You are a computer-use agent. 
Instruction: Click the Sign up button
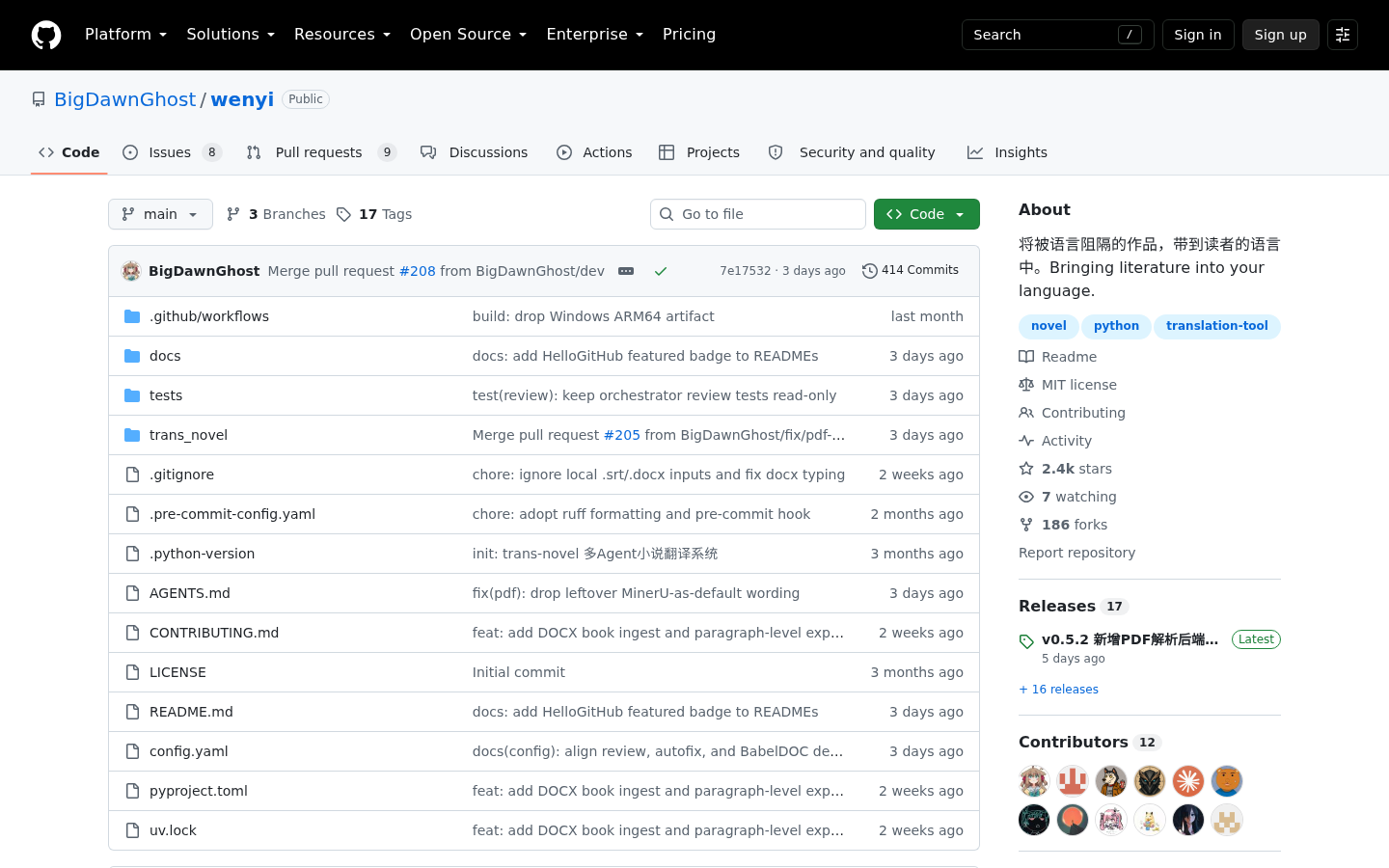click(1281, 35)
